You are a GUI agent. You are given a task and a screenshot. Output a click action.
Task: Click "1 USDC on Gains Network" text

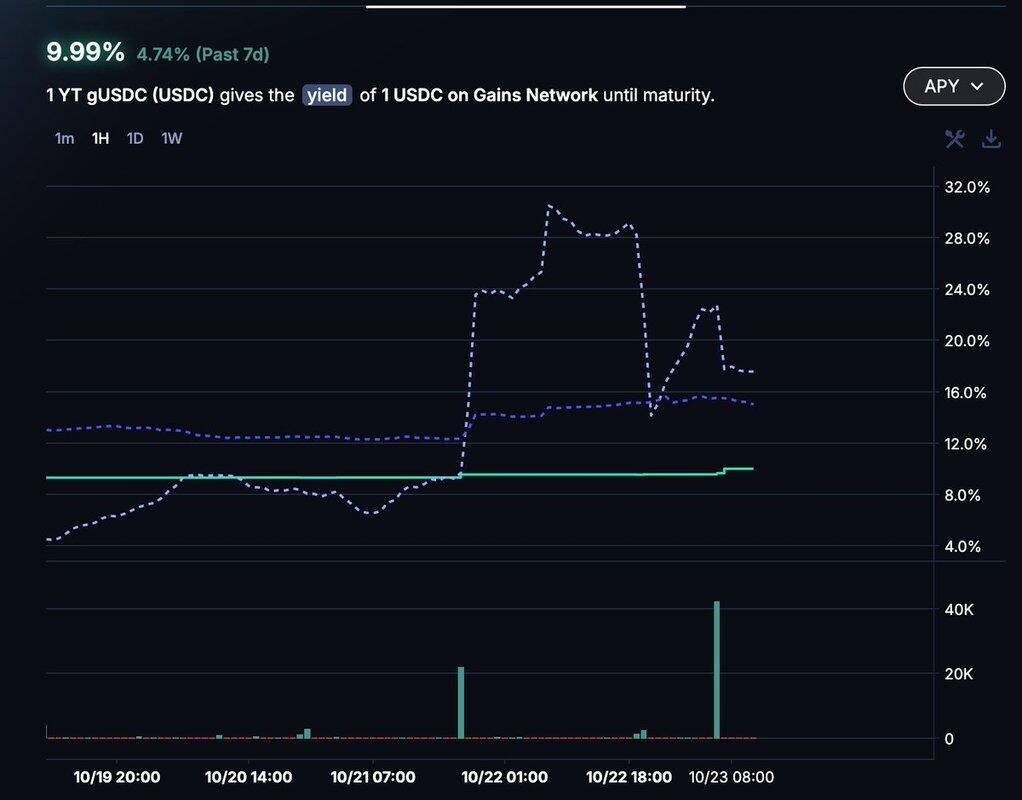pos(489,95)
